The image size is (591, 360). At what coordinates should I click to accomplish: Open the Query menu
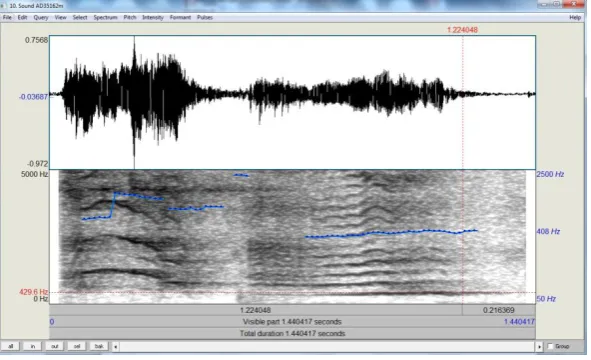[41, 17]
